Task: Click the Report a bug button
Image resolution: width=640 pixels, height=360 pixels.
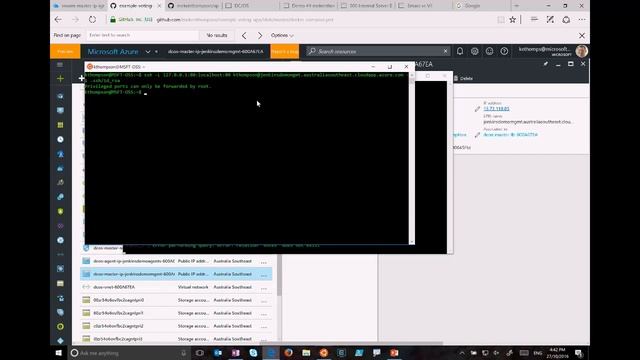Action: (284, 51)
